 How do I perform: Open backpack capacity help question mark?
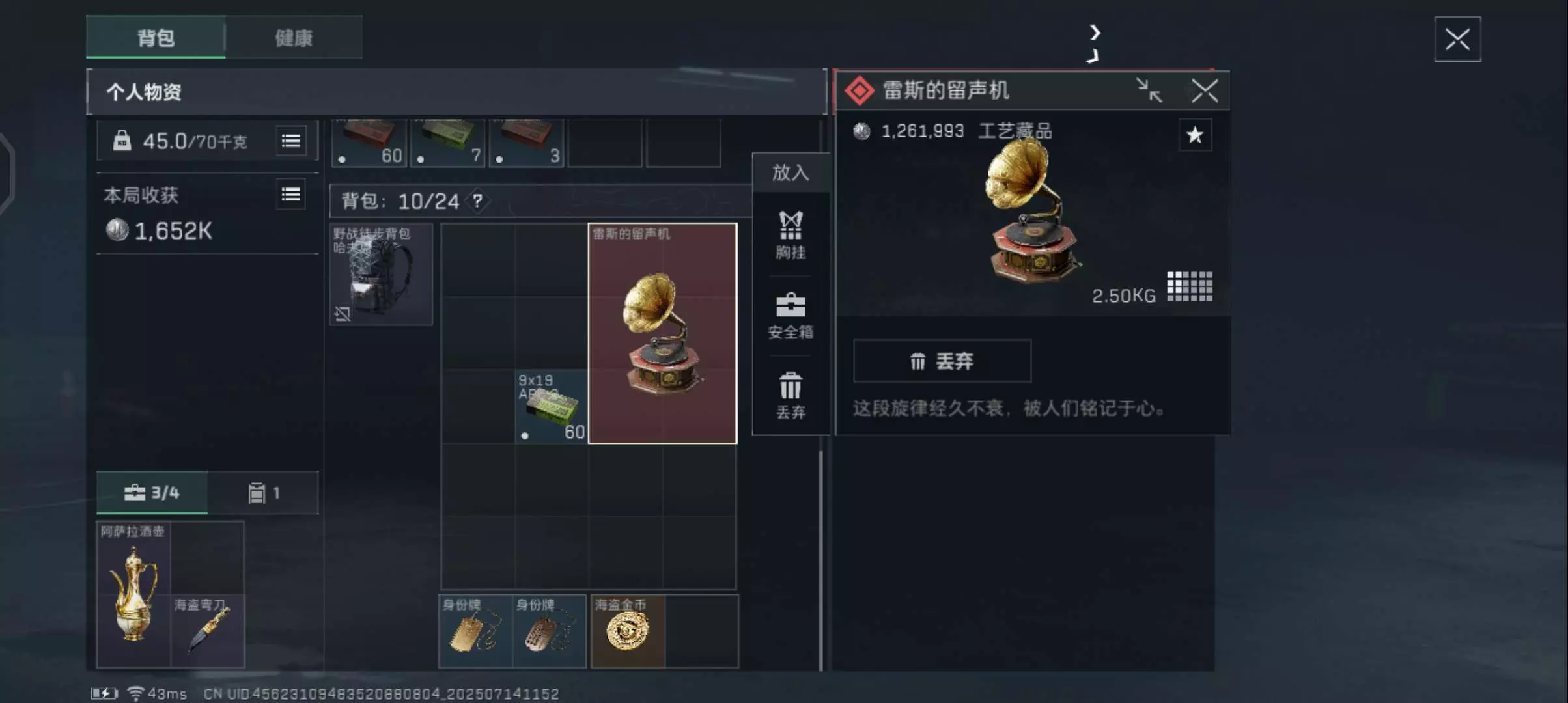coord(477,200)
